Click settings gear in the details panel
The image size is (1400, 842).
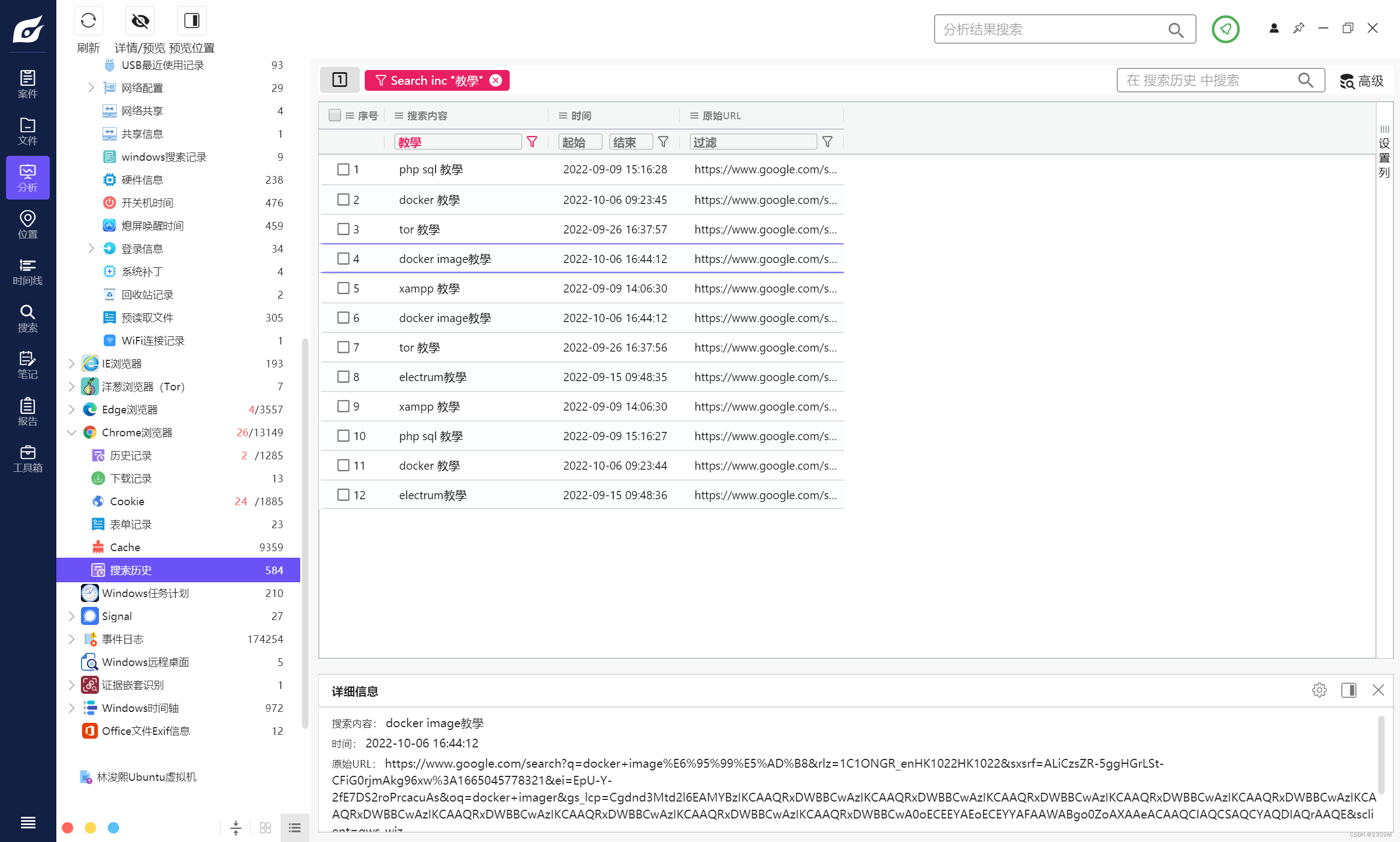pos(1319,690)
